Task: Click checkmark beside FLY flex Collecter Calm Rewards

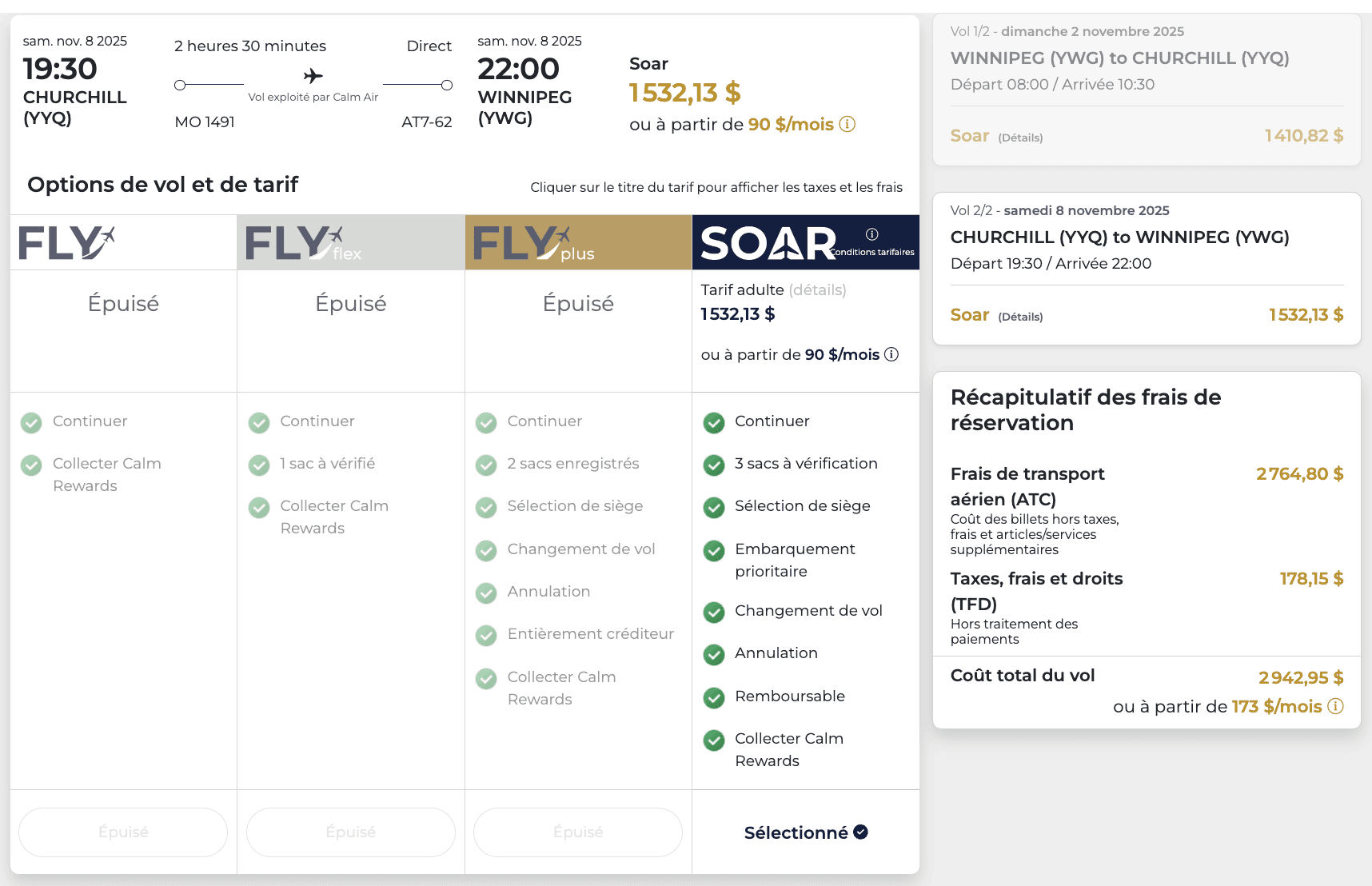Action: (259, 507)
